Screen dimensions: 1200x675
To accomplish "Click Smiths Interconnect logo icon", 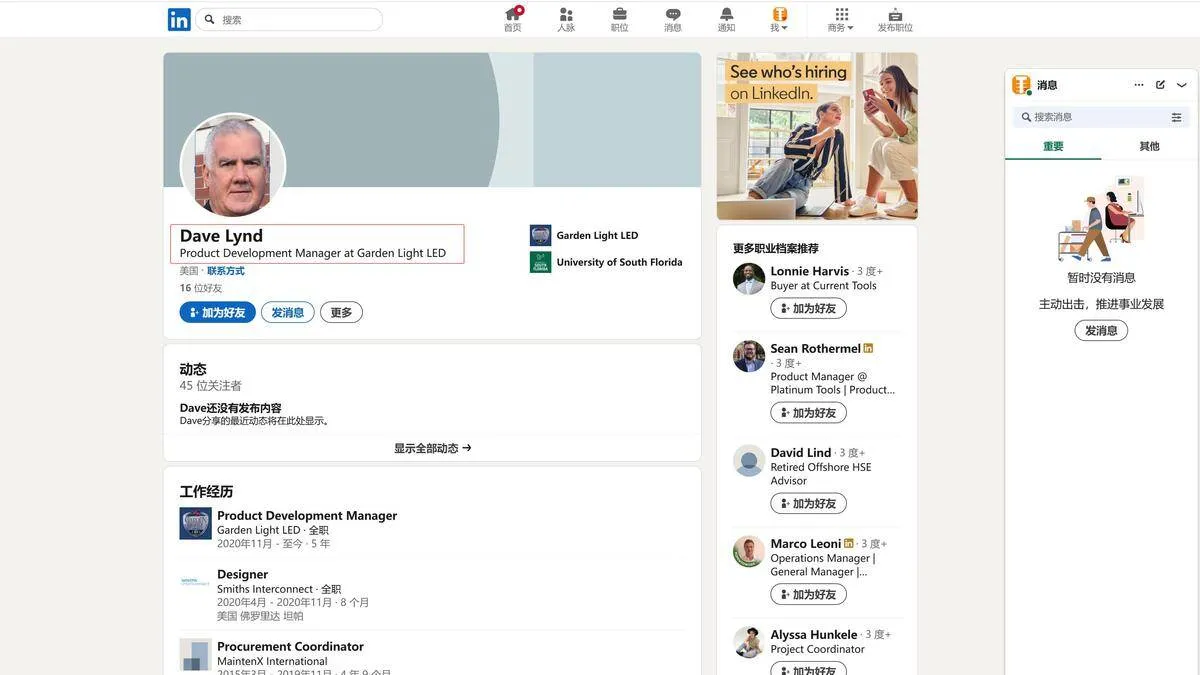I will coord(195,581).
